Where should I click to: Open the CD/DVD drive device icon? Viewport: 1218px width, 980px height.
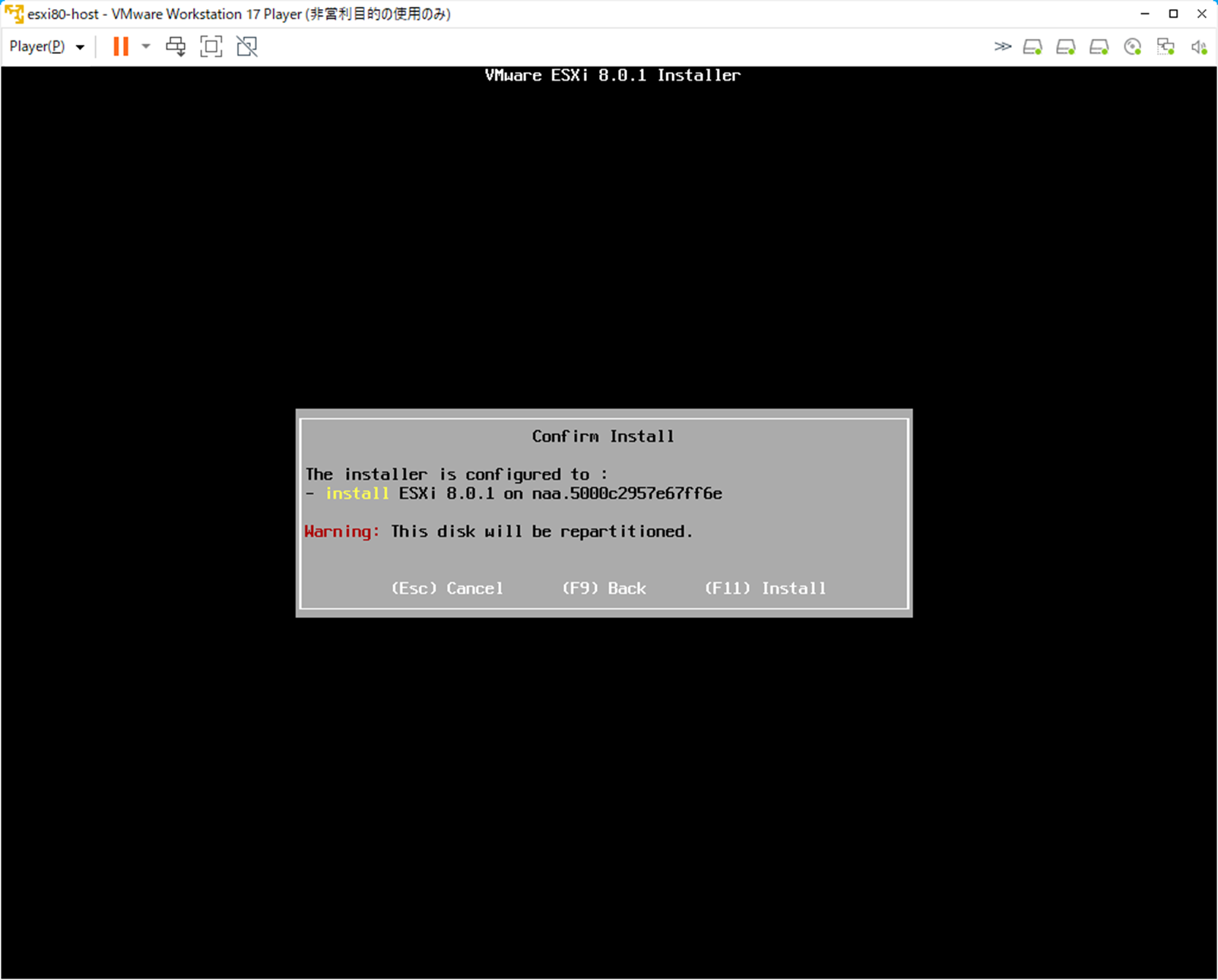click(1133, 47)
